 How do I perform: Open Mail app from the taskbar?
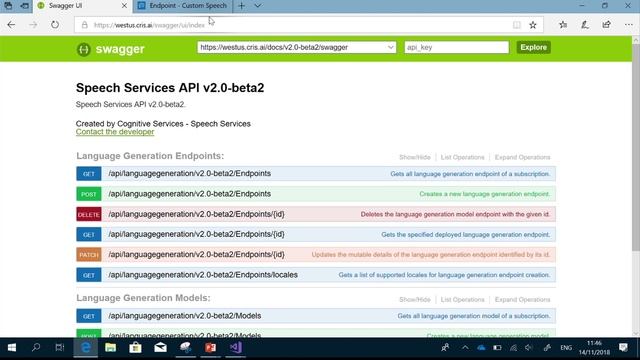tap(160, 348)
